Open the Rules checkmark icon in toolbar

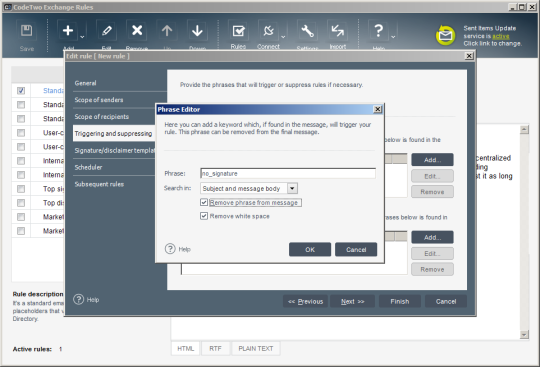238,31
